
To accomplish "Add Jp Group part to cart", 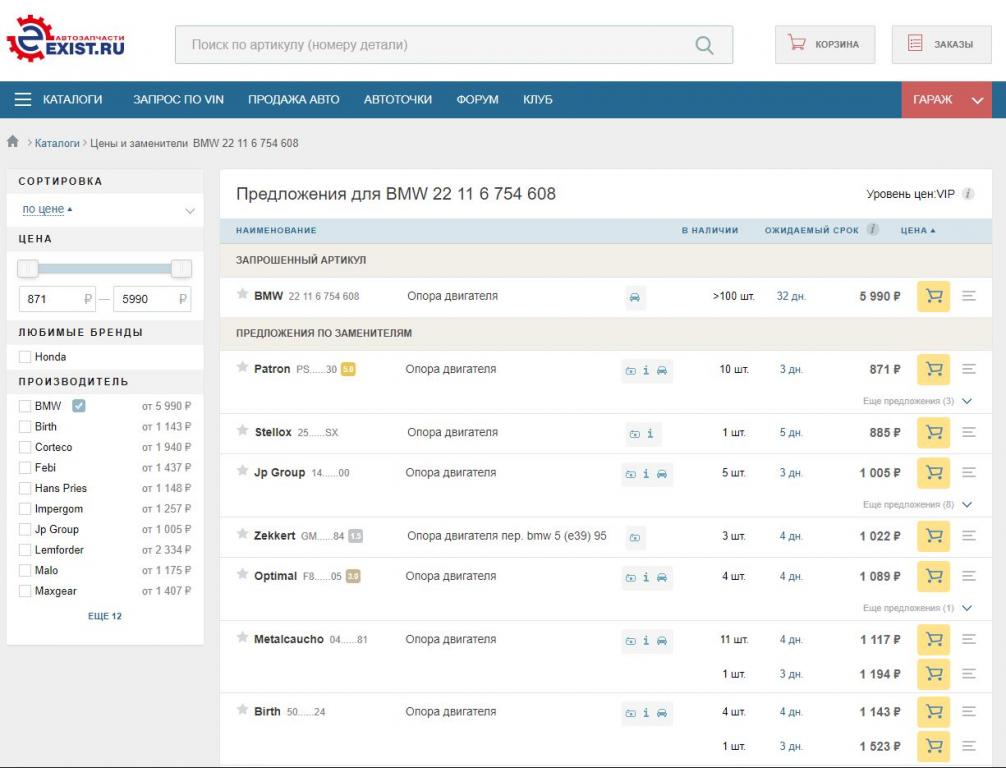I will (933, 473).
